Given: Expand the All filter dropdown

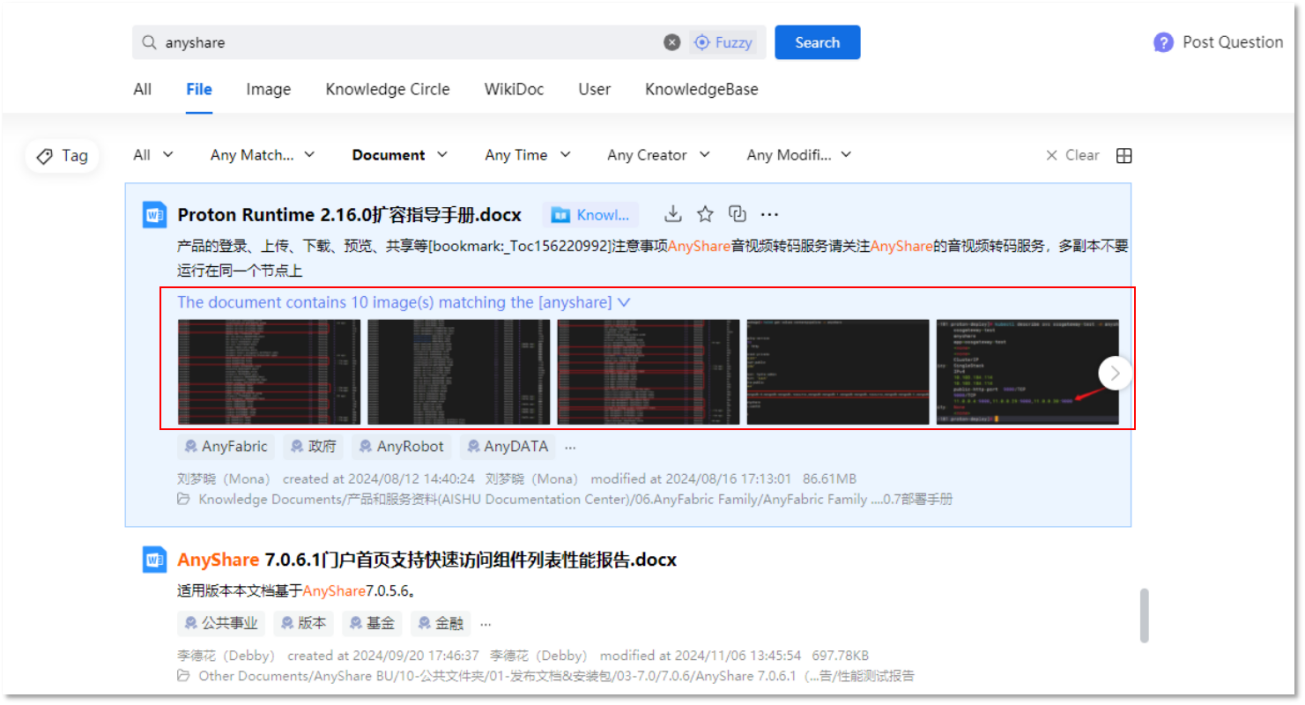Looking at the screenshot, I should [153, 155].
